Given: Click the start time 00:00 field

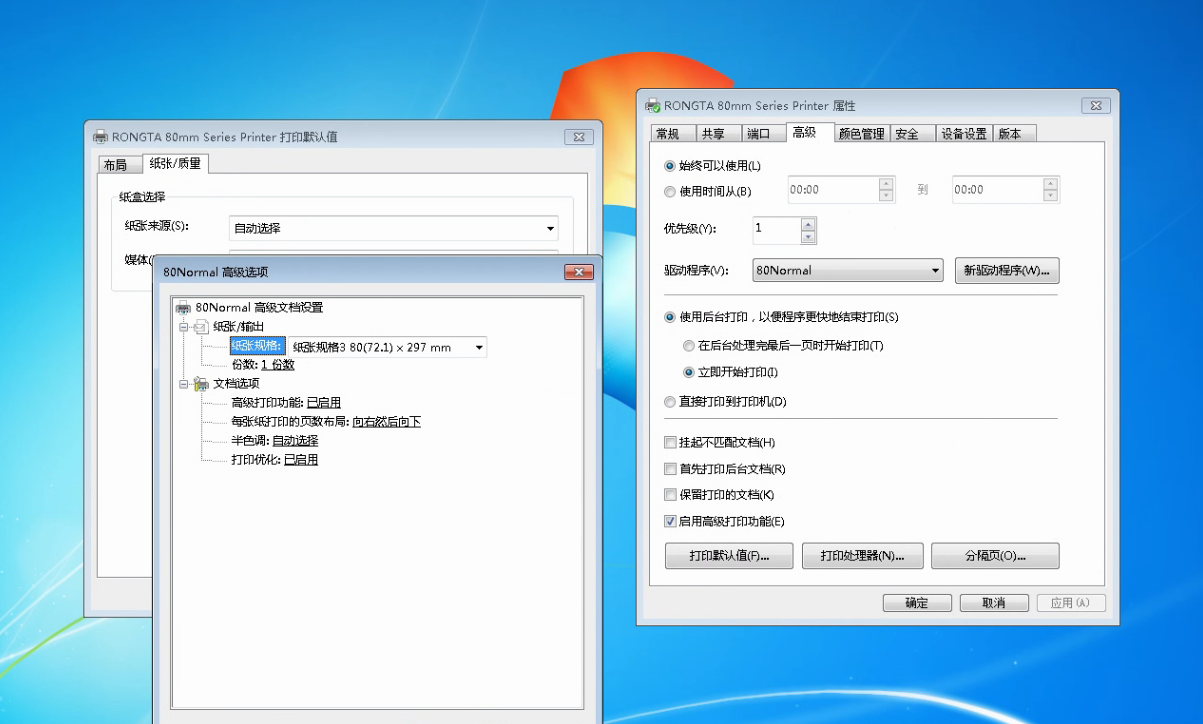Looking at the screenshot, I should (x=833, y=190).
